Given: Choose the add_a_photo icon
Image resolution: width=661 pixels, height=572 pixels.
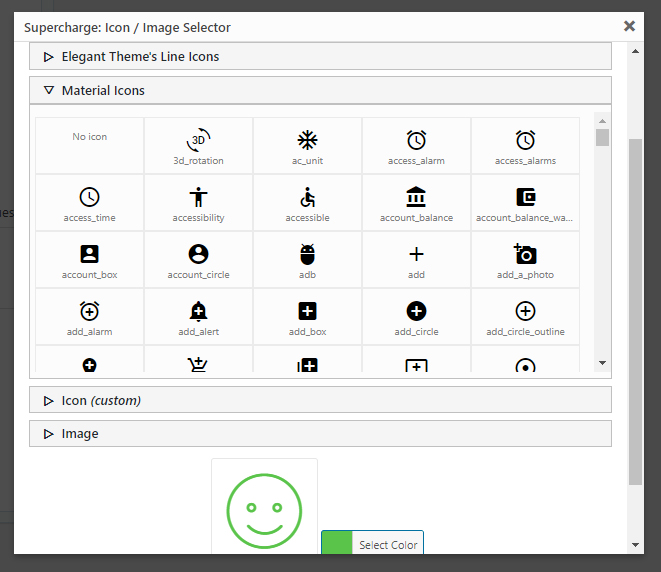Looking at the screenshot, I should pos(525,259).
